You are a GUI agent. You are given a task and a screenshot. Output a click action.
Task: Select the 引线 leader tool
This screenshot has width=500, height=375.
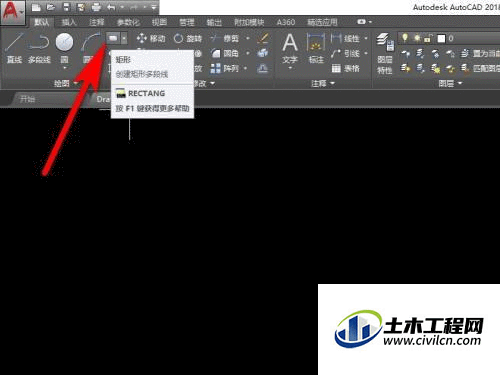click(345, 53)
